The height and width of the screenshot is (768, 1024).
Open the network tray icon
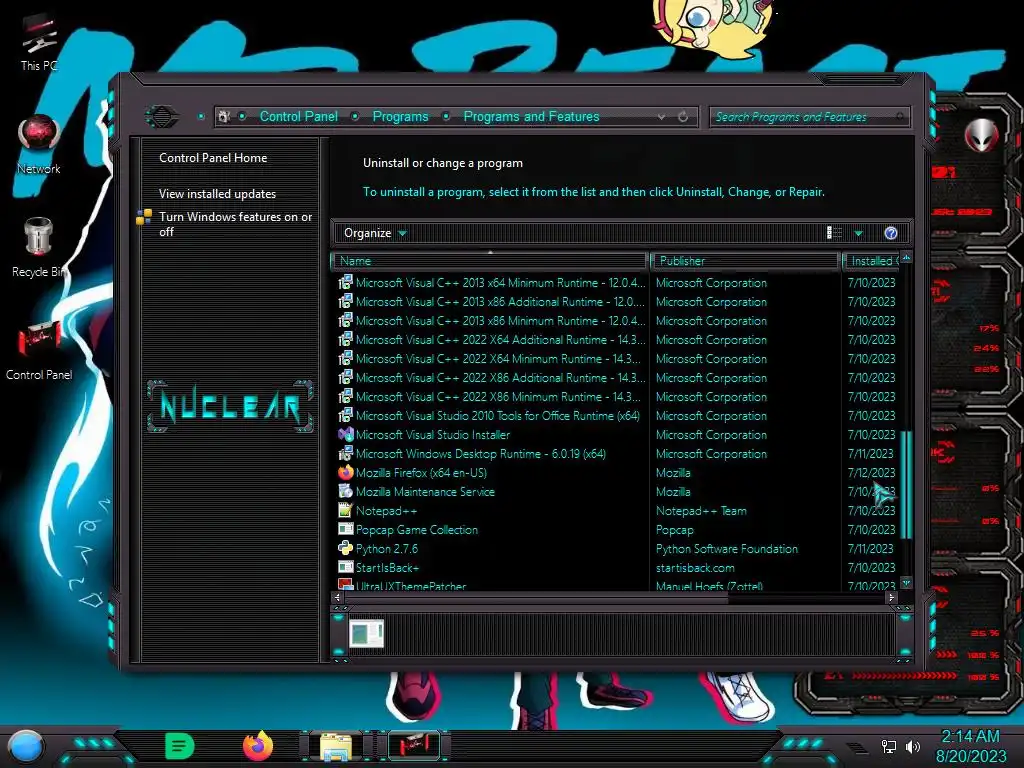coord(888,746)
